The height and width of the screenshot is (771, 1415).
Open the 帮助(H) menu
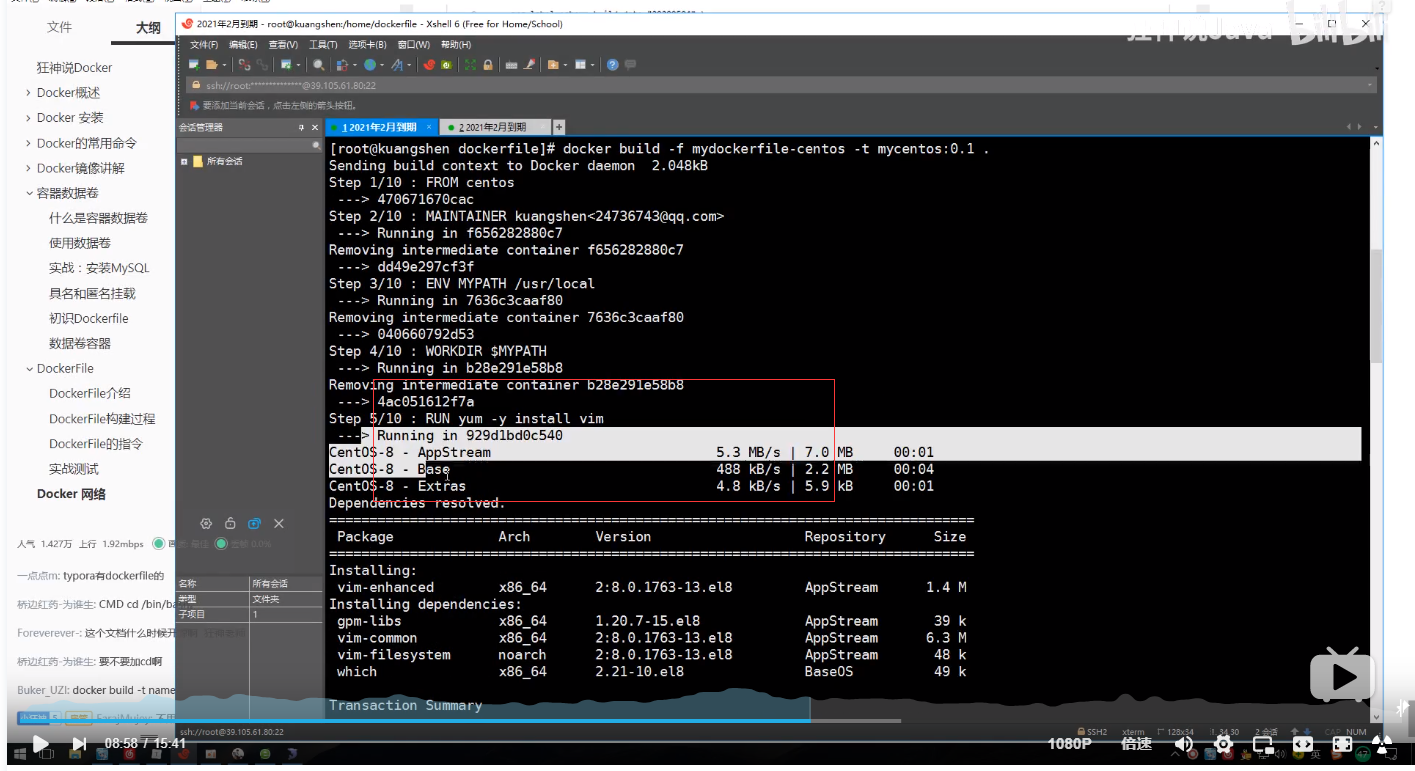456,45
